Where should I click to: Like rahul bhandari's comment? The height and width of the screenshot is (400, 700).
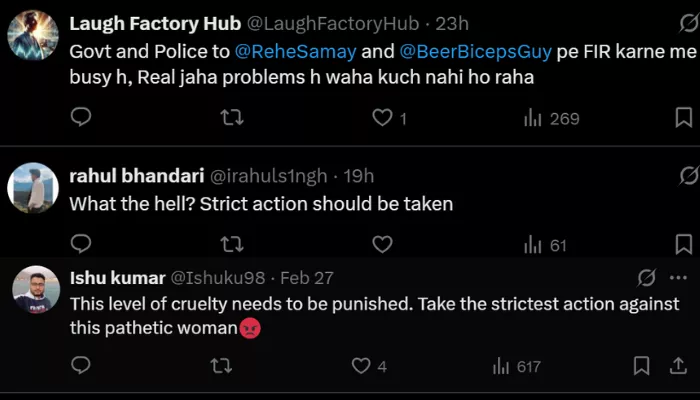[381, 244]
